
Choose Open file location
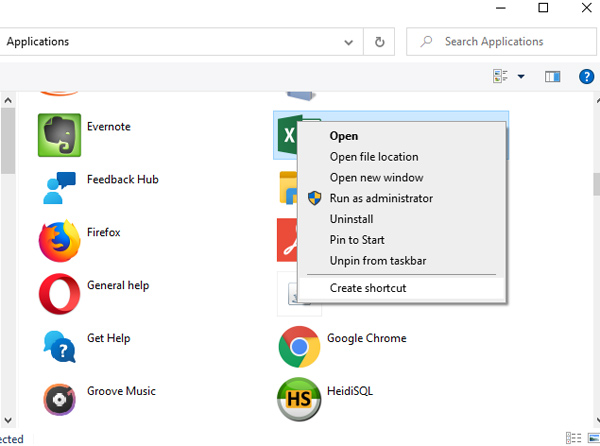[x=401, y=157]
